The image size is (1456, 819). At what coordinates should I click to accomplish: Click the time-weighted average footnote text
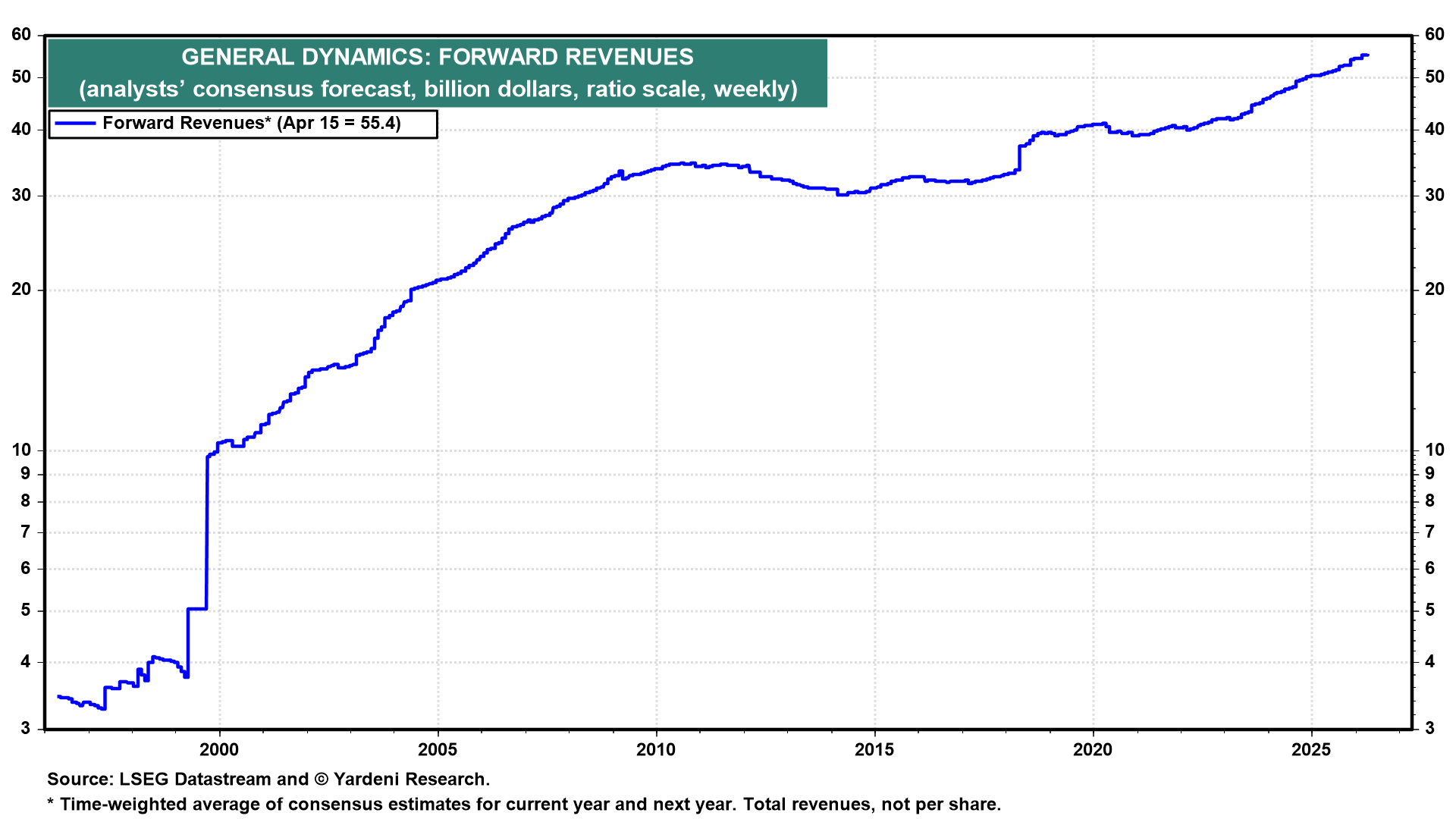tap(524, 805)
